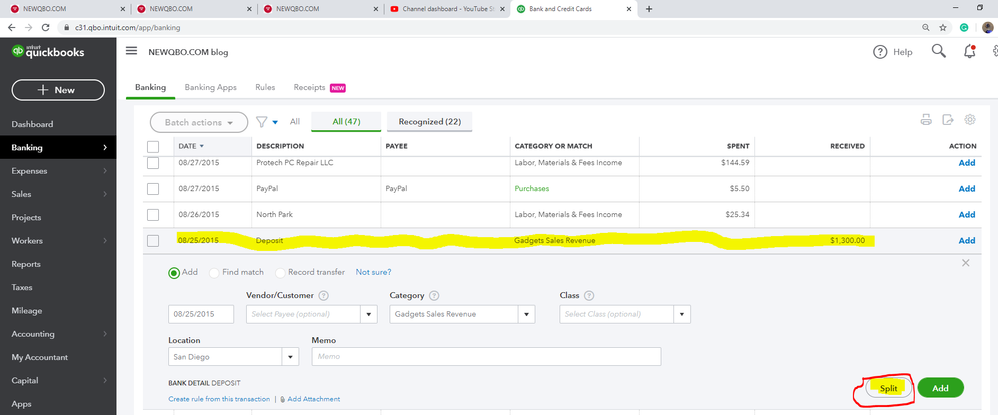Check the North Park row checkbox
The width and height of the screenshot is (998, 415).
(153, 215)
